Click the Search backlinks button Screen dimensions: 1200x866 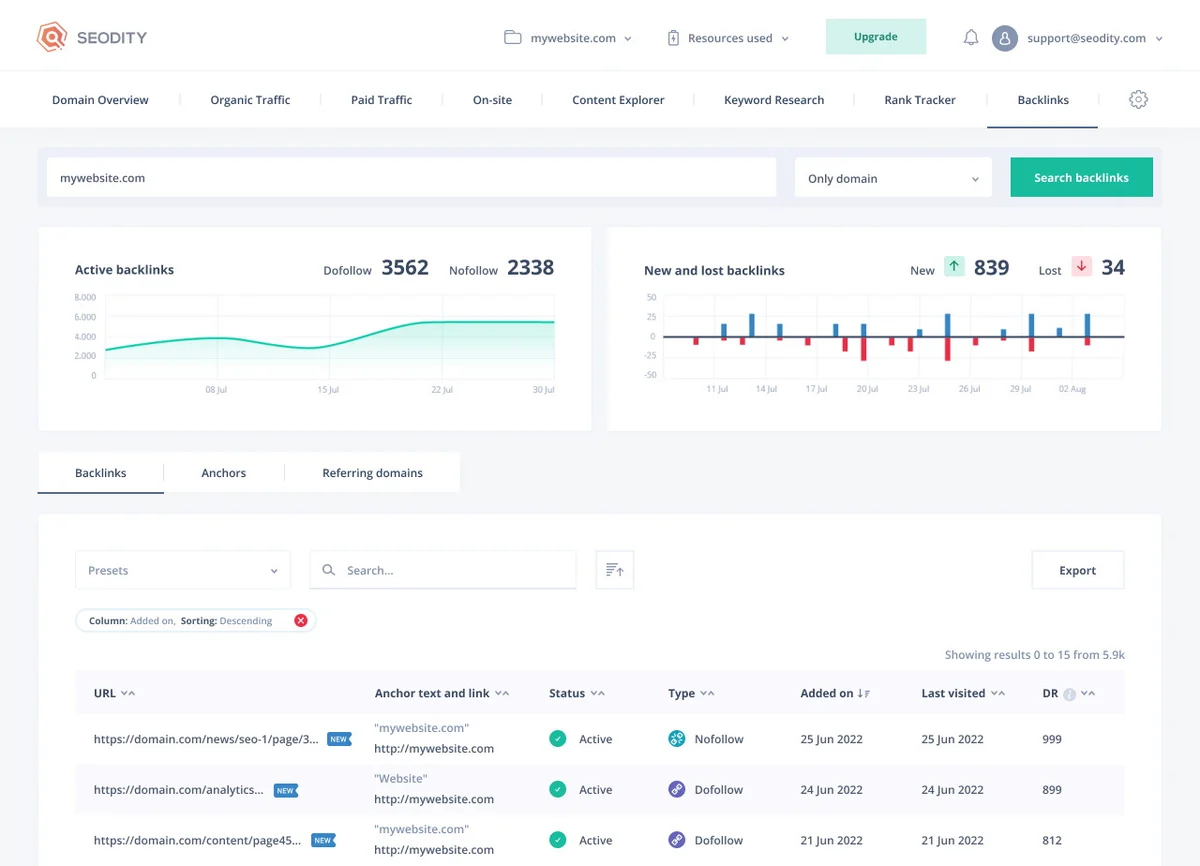point(1081,178)
